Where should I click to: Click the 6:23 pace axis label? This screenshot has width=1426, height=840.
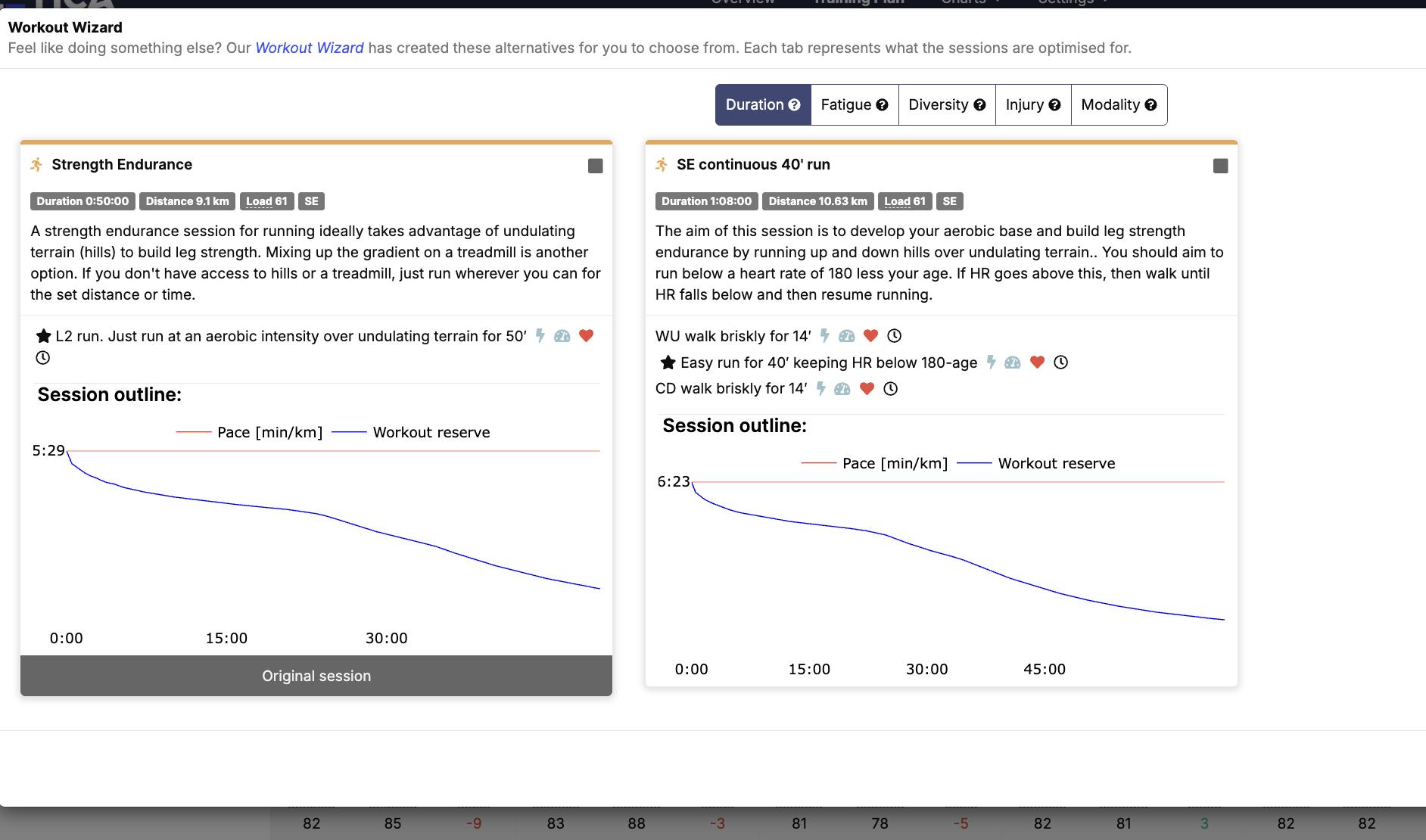674,481
